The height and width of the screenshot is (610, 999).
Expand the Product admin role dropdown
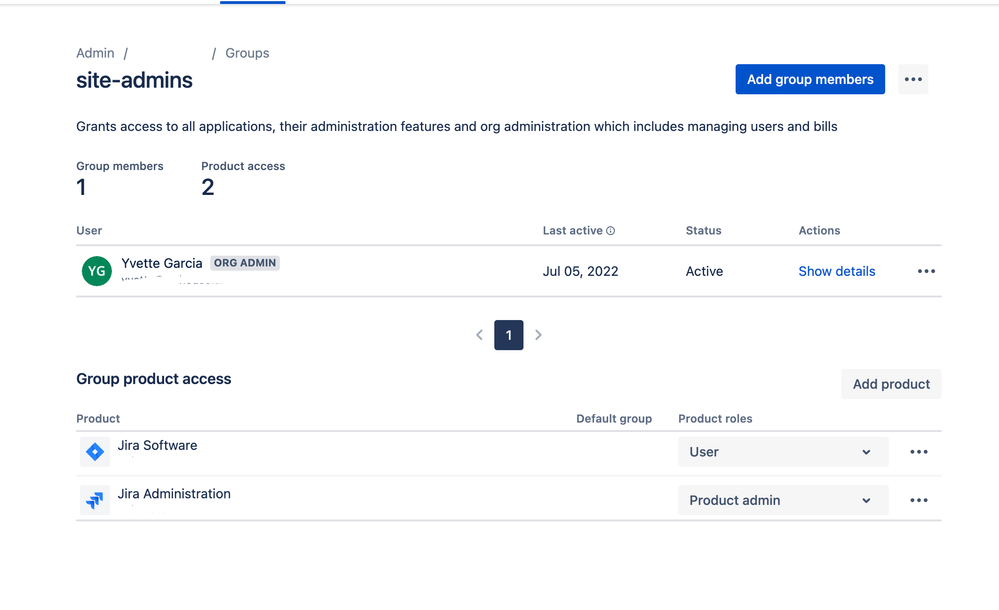point(783,500)
